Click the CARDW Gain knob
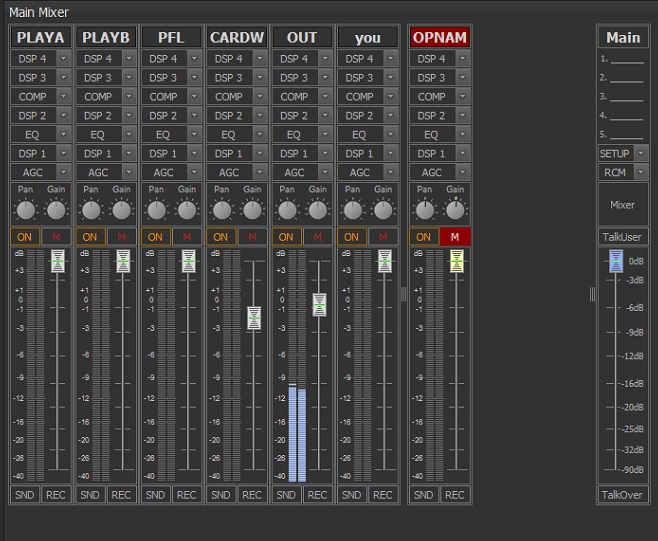The height and width of the screenshot is (541, 658). (252, 210)
